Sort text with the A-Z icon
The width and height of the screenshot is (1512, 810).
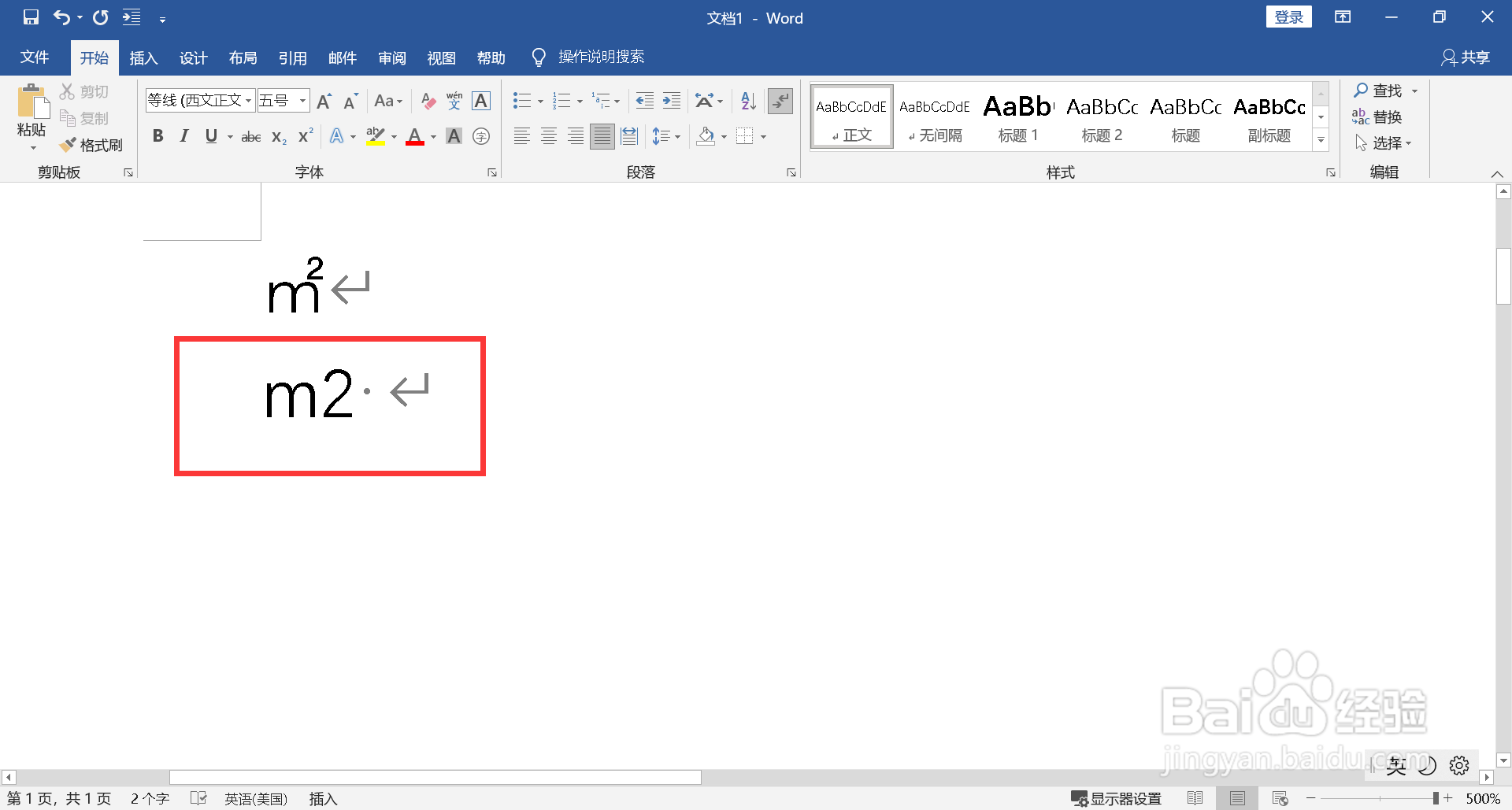(x=748, y=101)
